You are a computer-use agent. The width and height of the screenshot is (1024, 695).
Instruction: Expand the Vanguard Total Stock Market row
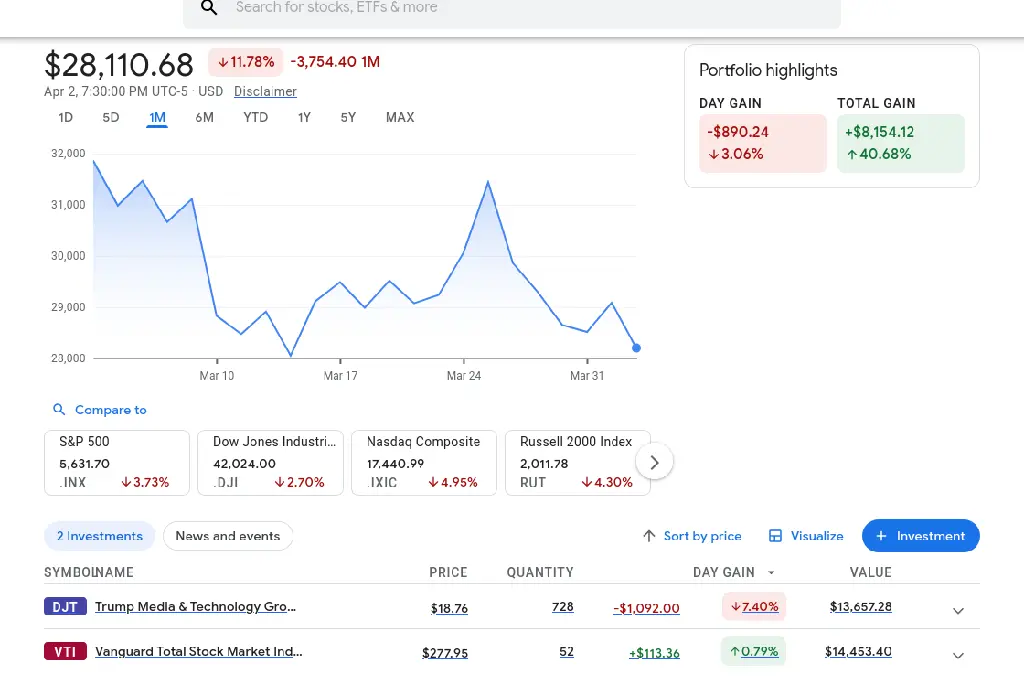click(x=958, y=655)
